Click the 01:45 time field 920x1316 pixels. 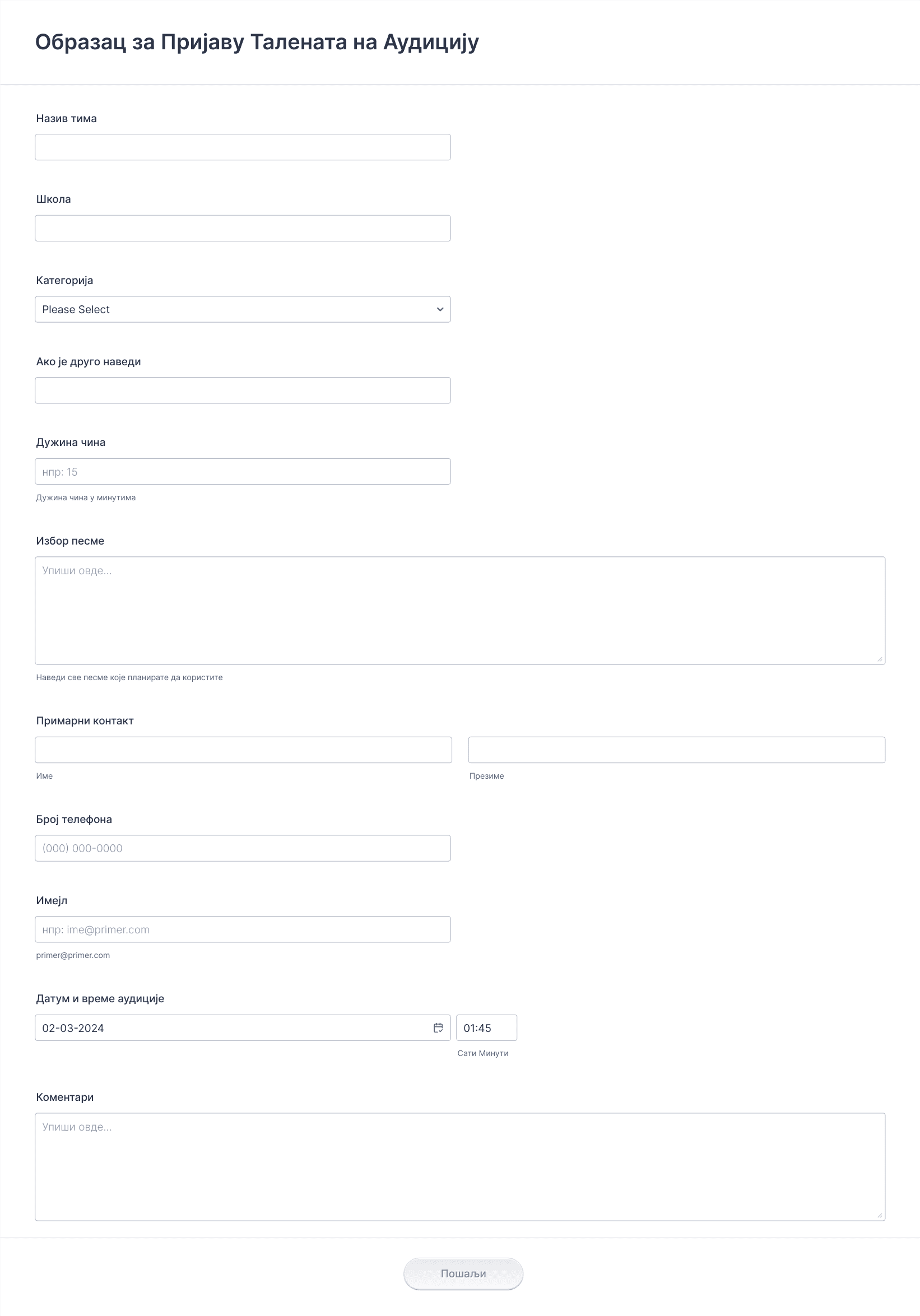click(486, 1027)
